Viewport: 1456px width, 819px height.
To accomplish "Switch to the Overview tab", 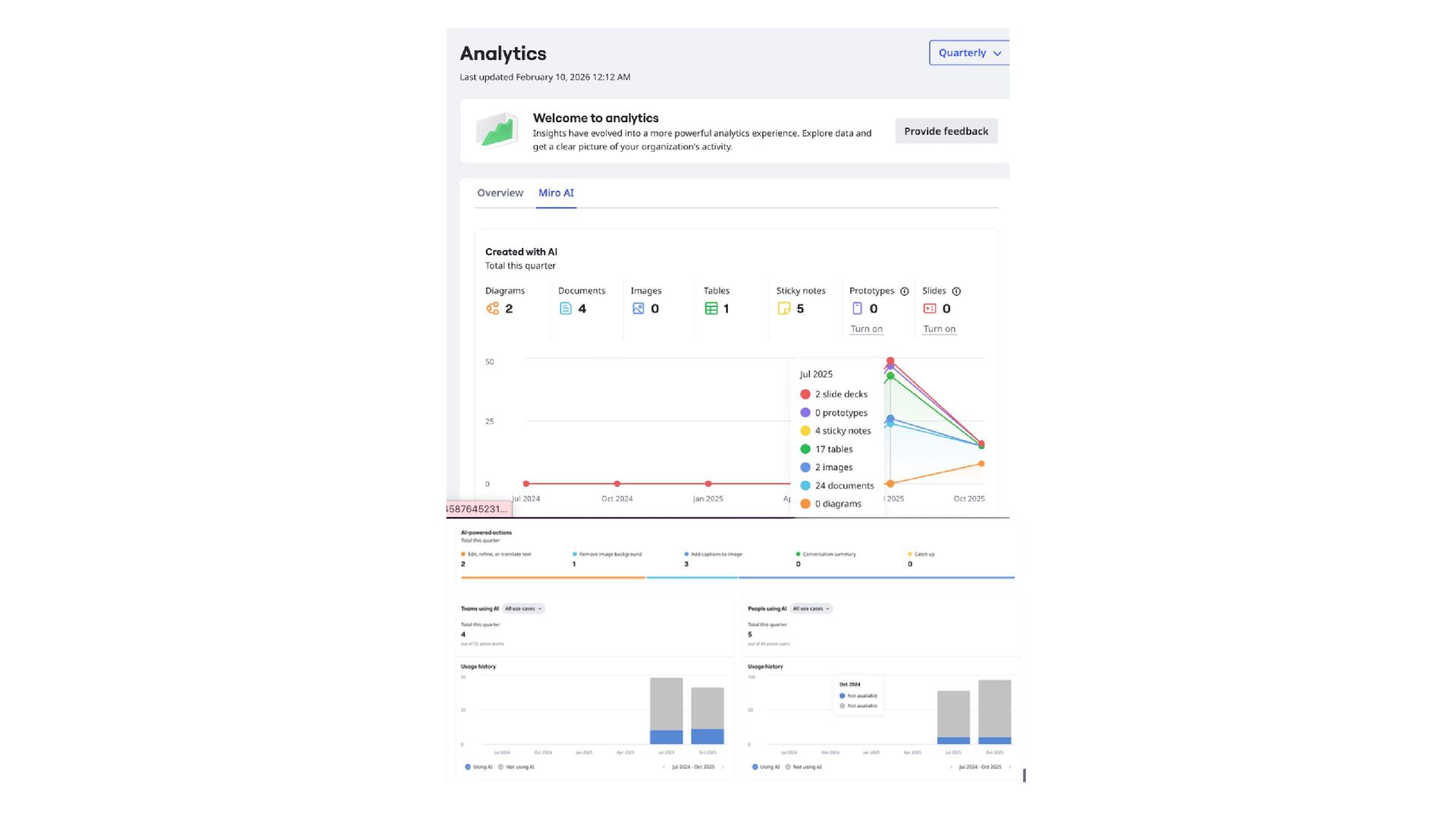I will click(500, 193).
